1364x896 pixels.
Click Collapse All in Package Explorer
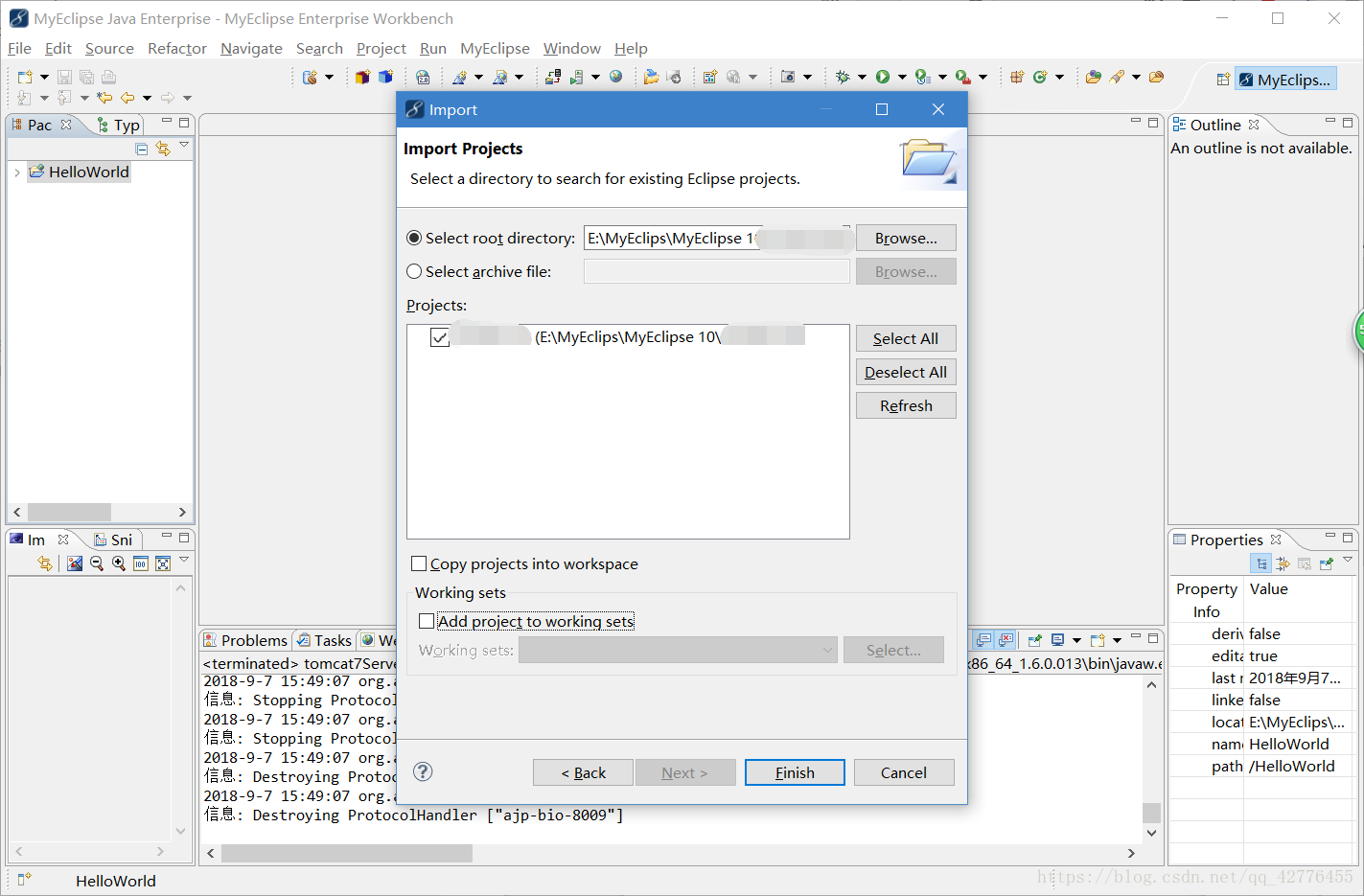(142, 149)
